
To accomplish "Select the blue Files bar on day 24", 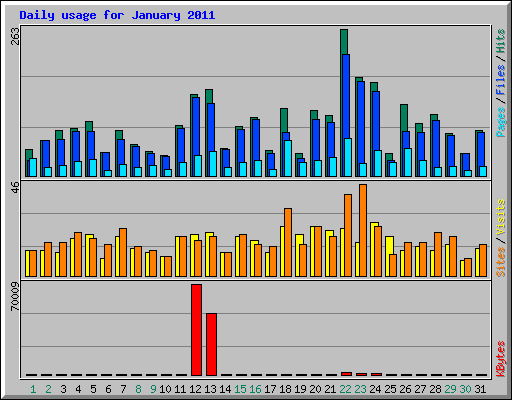I will coord(376,121).
